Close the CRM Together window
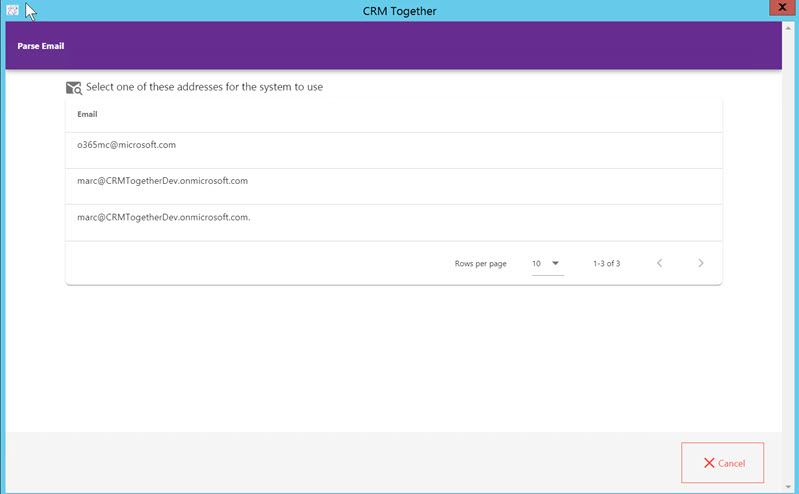Image resolution: width=799 pixels, height=494 pixels. pos(782,8)
